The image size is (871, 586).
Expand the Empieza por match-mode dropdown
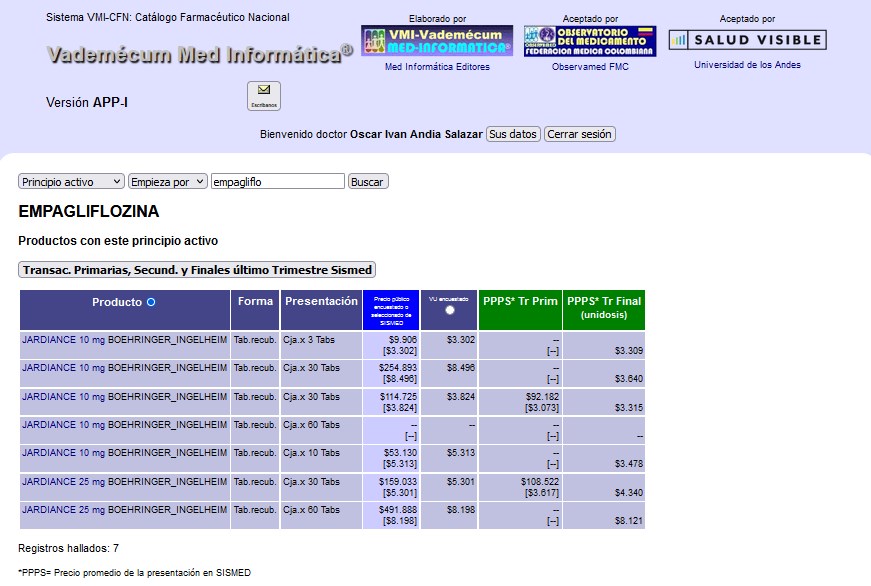168,182
